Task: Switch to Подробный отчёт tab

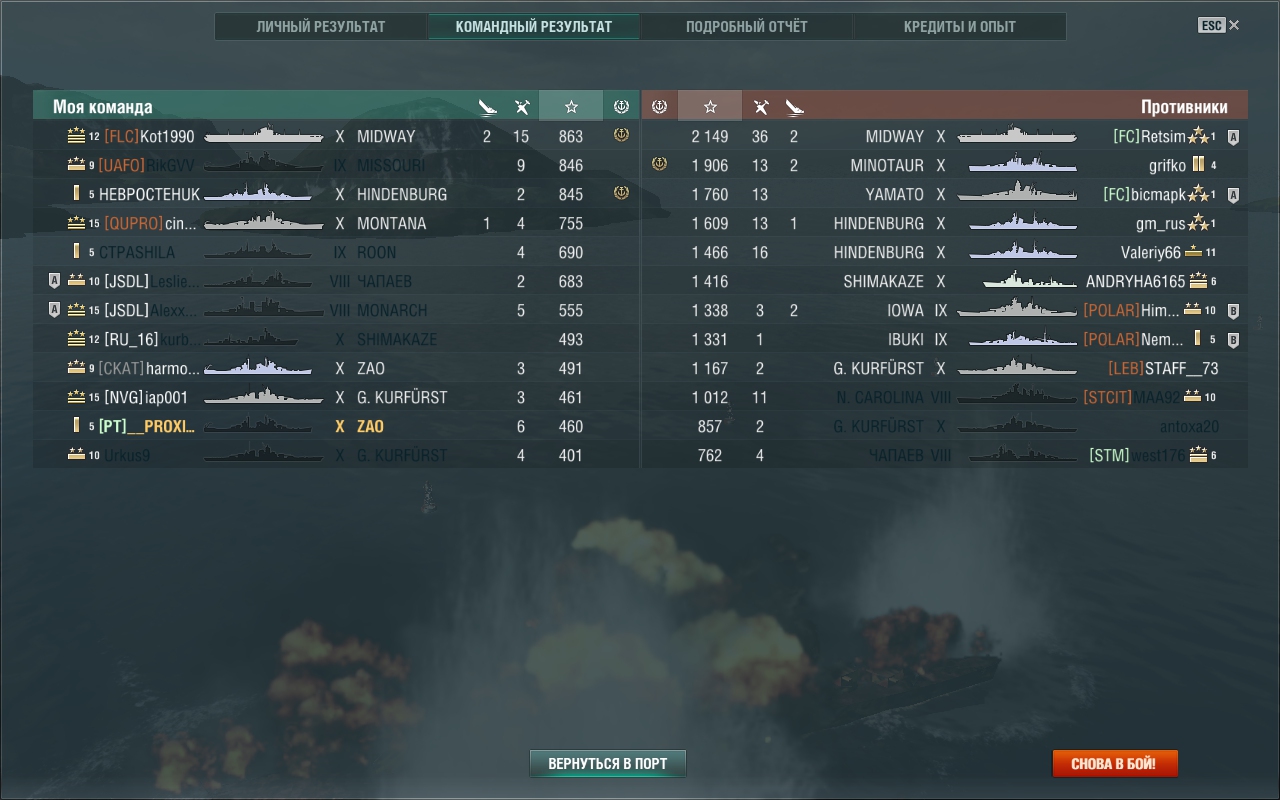Action: pos(746,27)
